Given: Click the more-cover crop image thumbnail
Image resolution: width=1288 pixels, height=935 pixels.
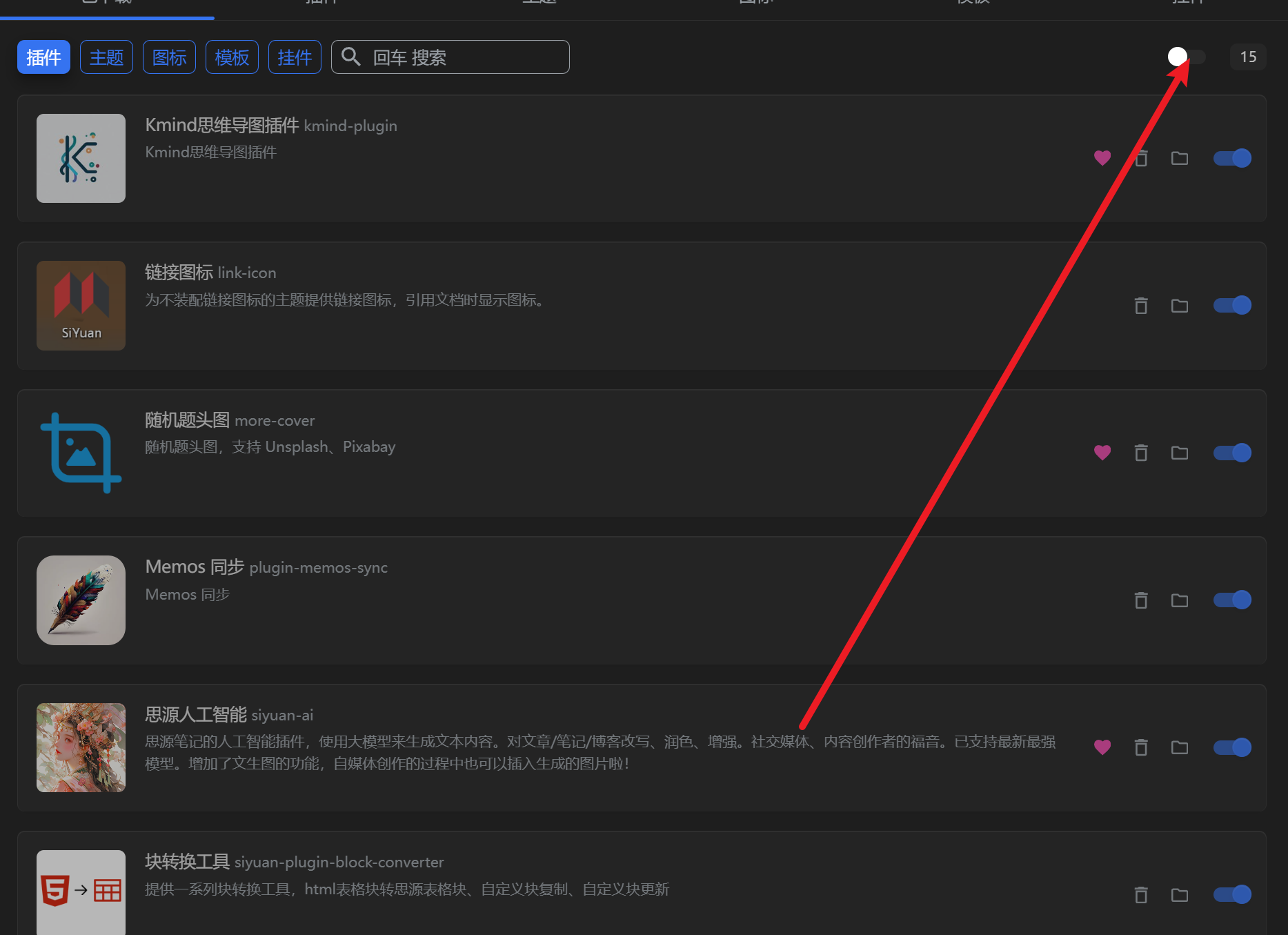Looking at the screenshot, I should coord(81,453).
